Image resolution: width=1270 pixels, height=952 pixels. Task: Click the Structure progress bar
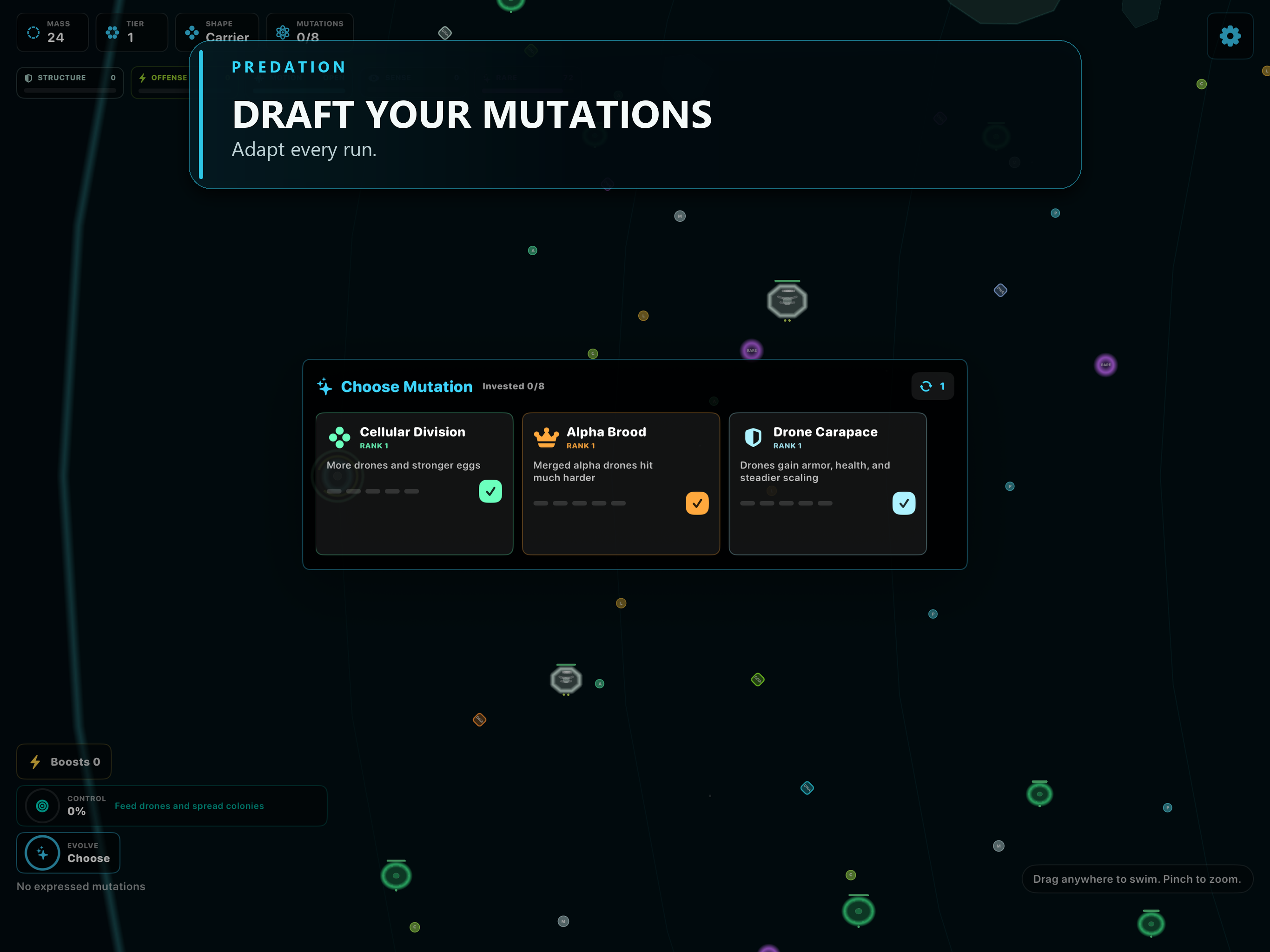[x=70, y=91]
